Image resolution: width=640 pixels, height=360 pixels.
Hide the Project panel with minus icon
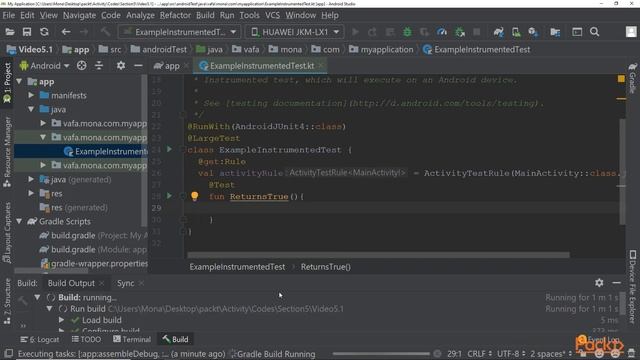click(x=138, y=65)
